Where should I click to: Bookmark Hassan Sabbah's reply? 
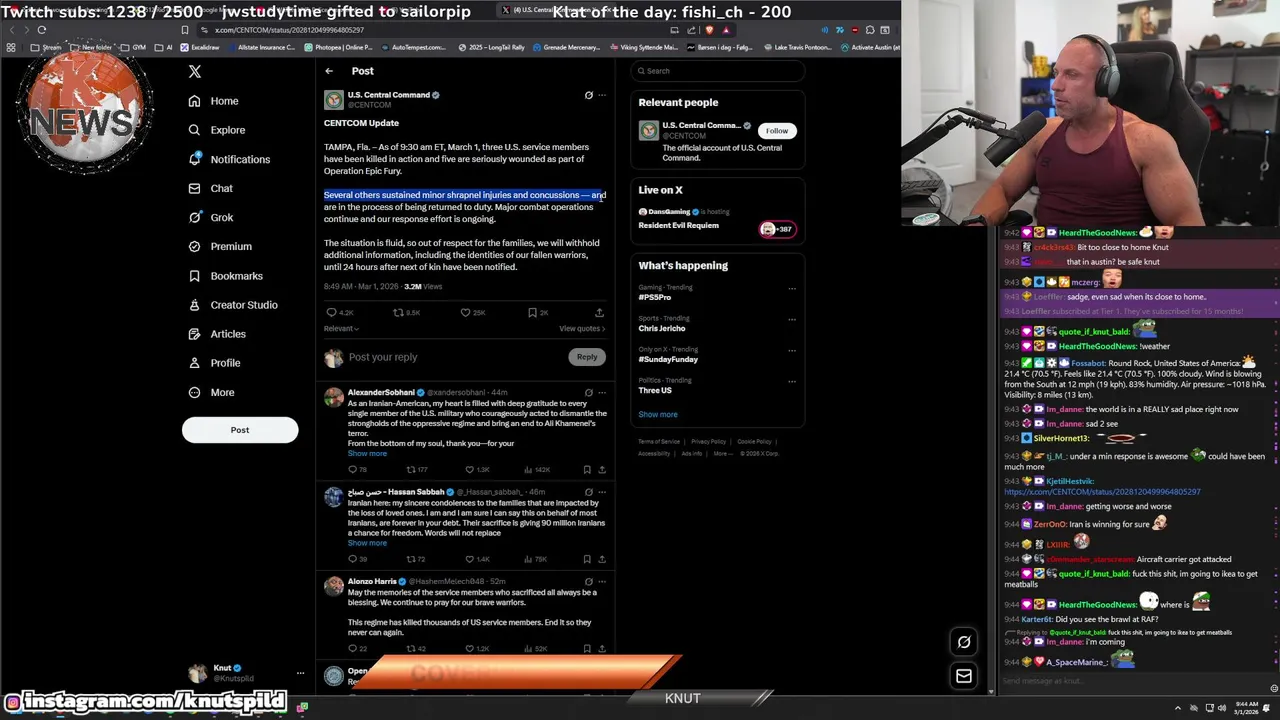click(x=587, y=559)
